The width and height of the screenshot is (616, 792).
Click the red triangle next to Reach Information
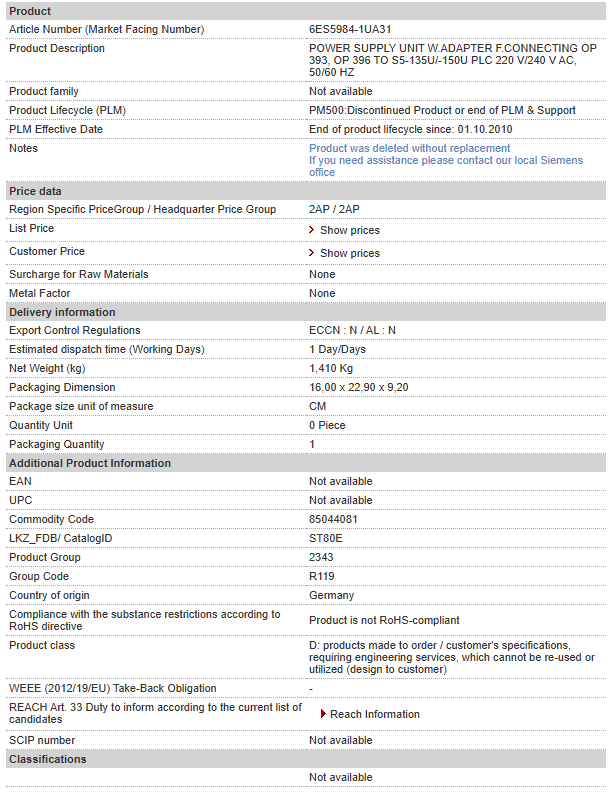323,714
